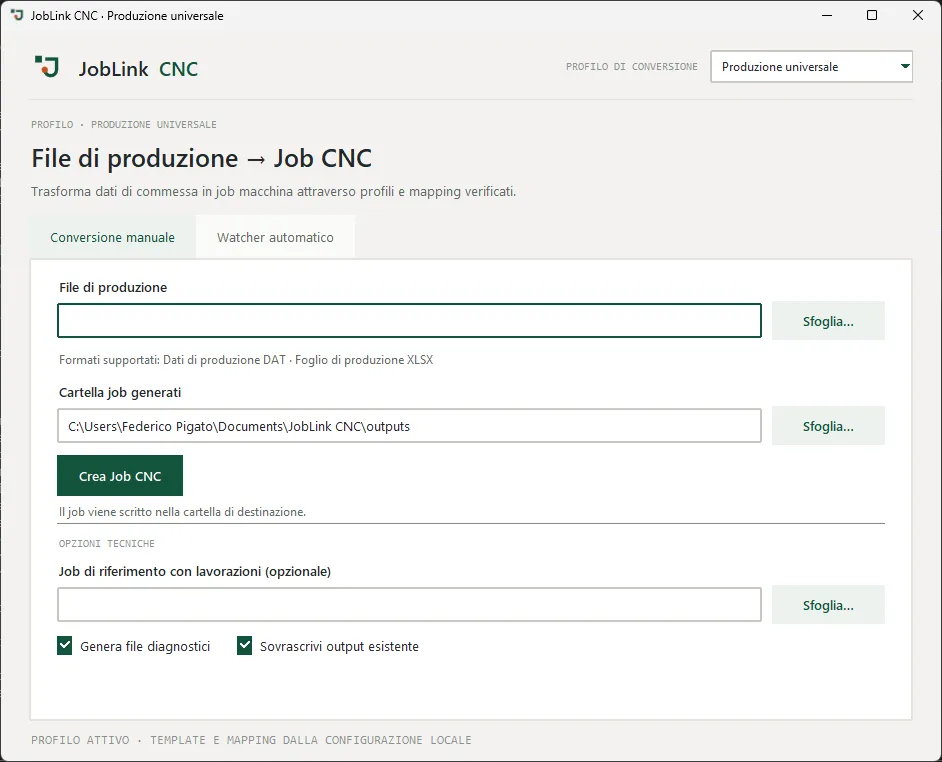The width and height of the screenshot is (942, 762).
Task: Click the 'PROFILO · PRODUZIONE UNIVERSALE' breadcrumb text
Action: coord(124,124)
